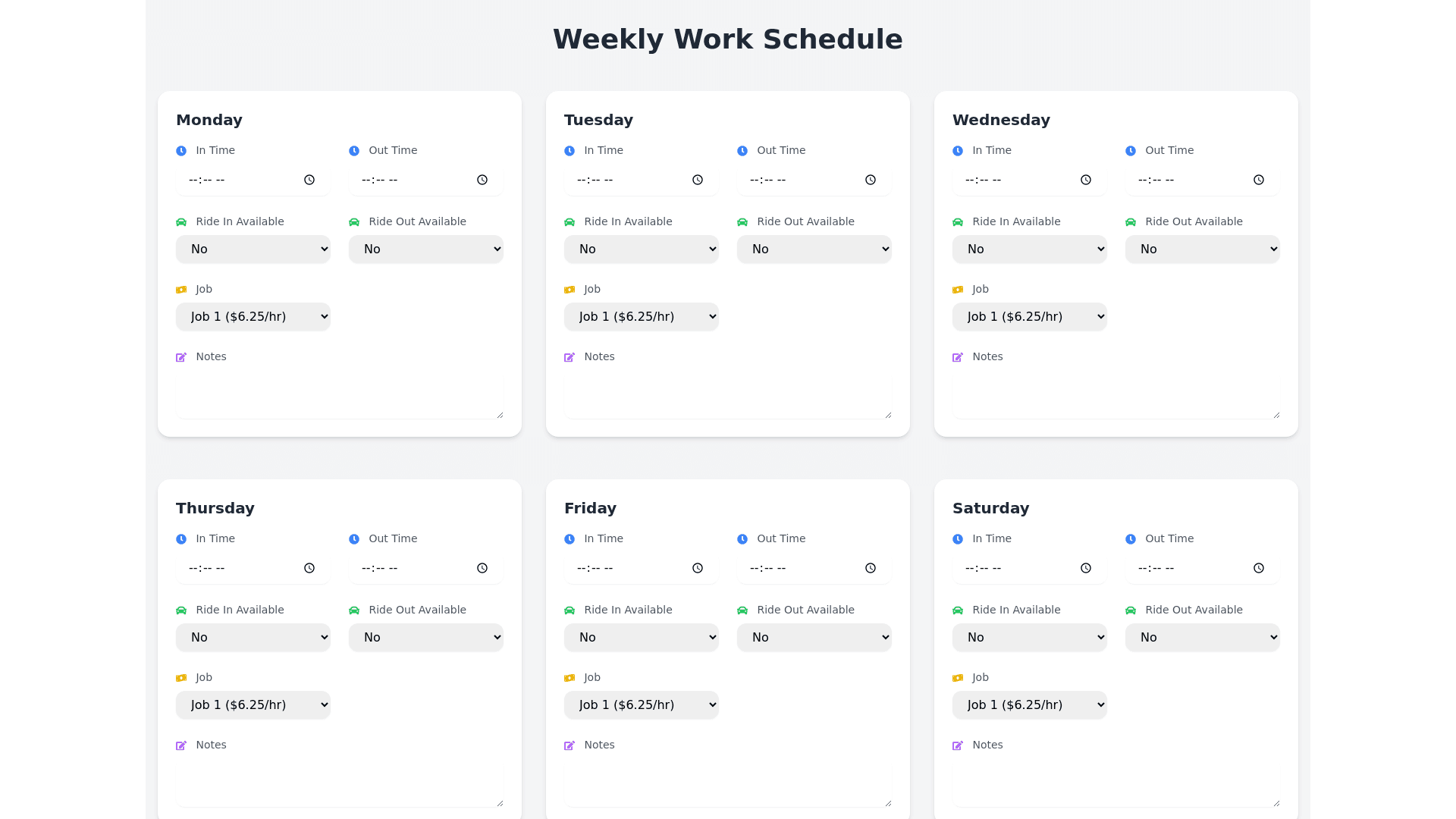Open Saturday Out Time clock picker
This screenshot has width=1456, height=819.
pyautogui.click(x=1259, y=568)
